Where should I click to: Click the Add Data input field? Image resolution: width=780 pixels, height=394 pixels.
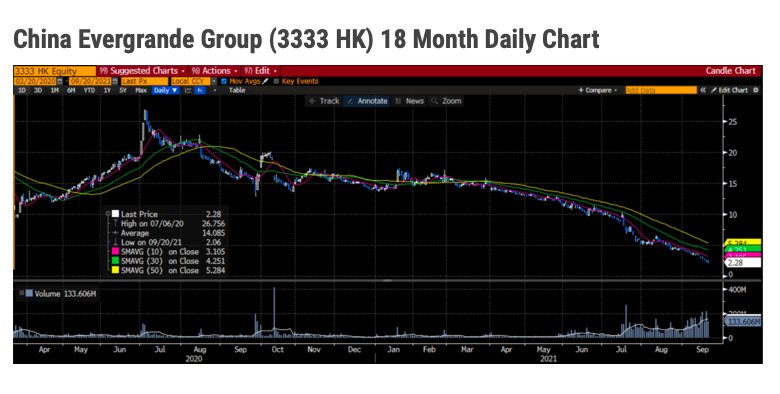[661, 91]
